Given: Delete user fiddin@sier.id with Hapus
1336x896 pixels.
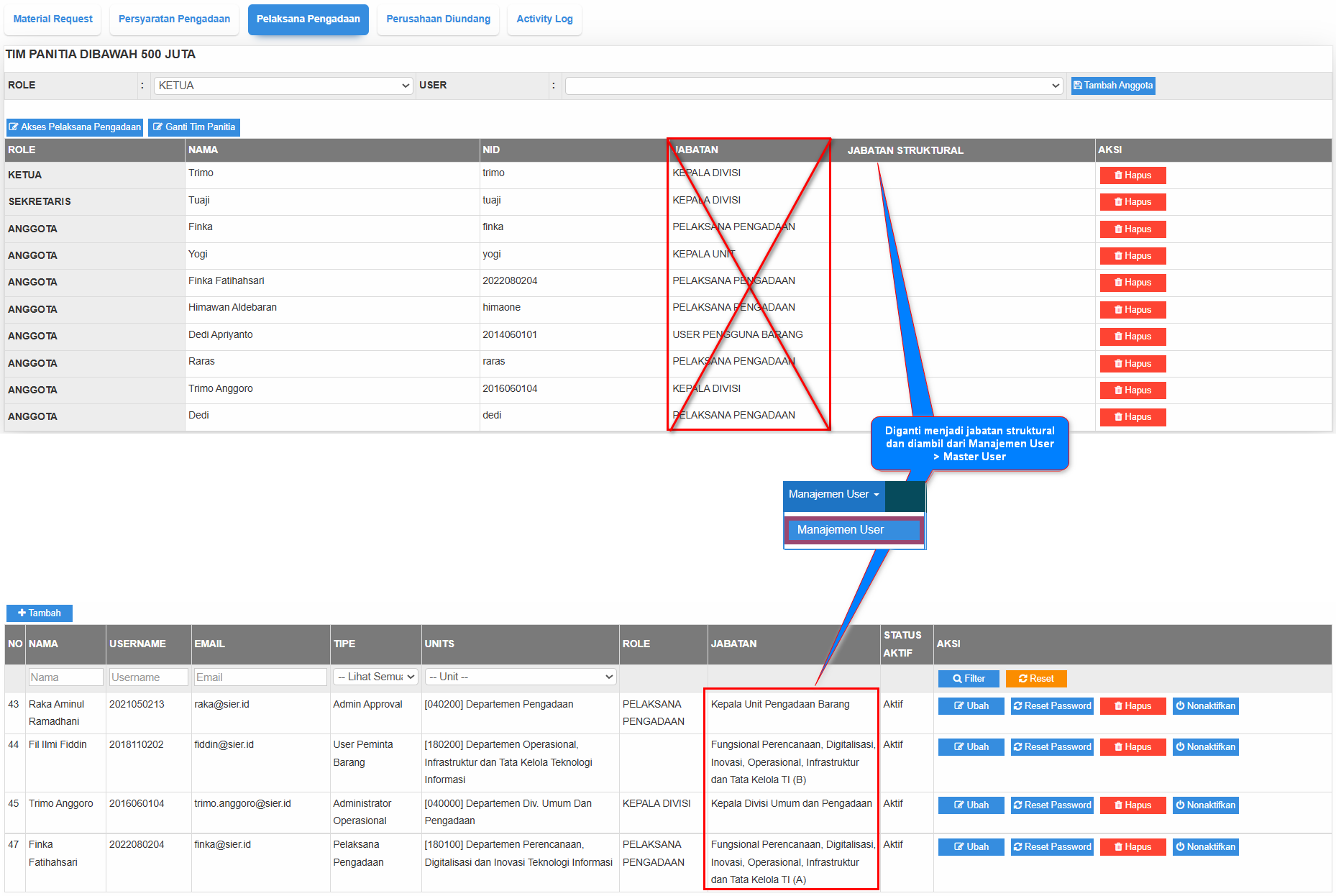Looking at the screenshot, I should pos(1133,747).
